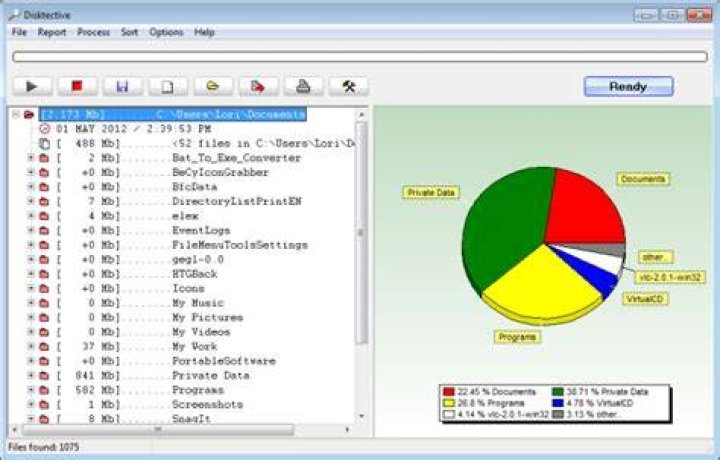Expand the Screenshots folder node
Viewport: 720px width, 460px height.
coord(31,404)
